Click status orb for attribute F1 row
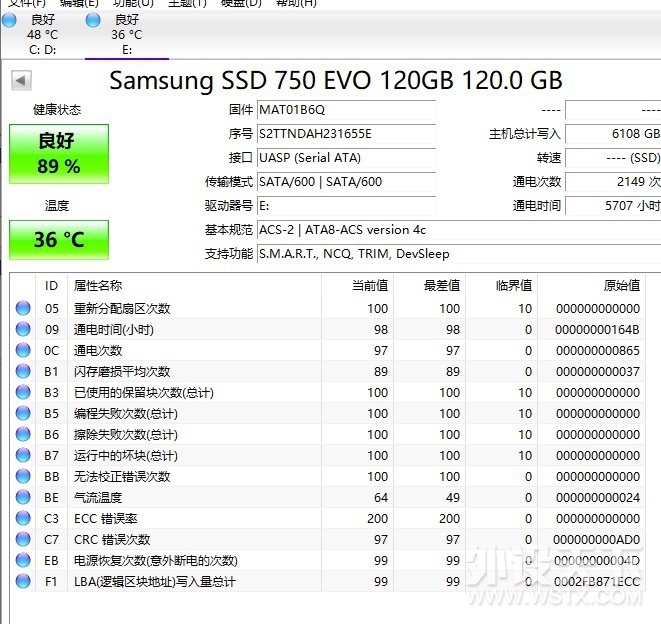Viewport: 661px width, 624px height. coord(23,582)
